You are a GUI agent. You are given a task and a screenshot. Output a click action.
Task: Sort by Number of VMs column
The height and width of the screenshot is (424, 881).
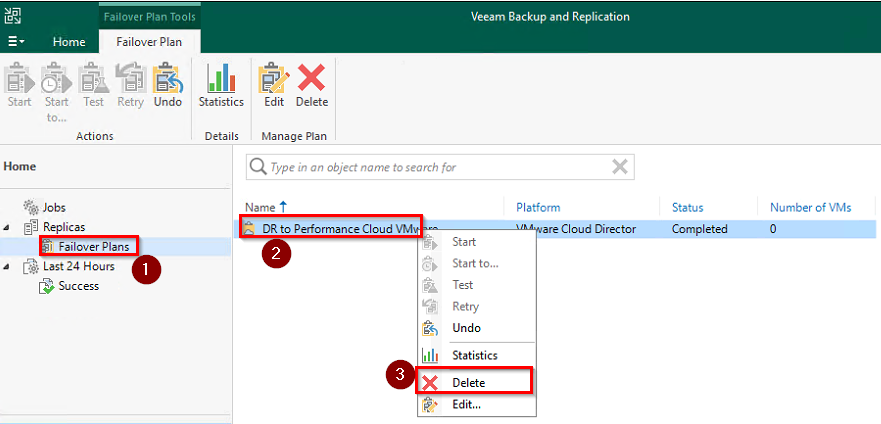pos(810,207)
